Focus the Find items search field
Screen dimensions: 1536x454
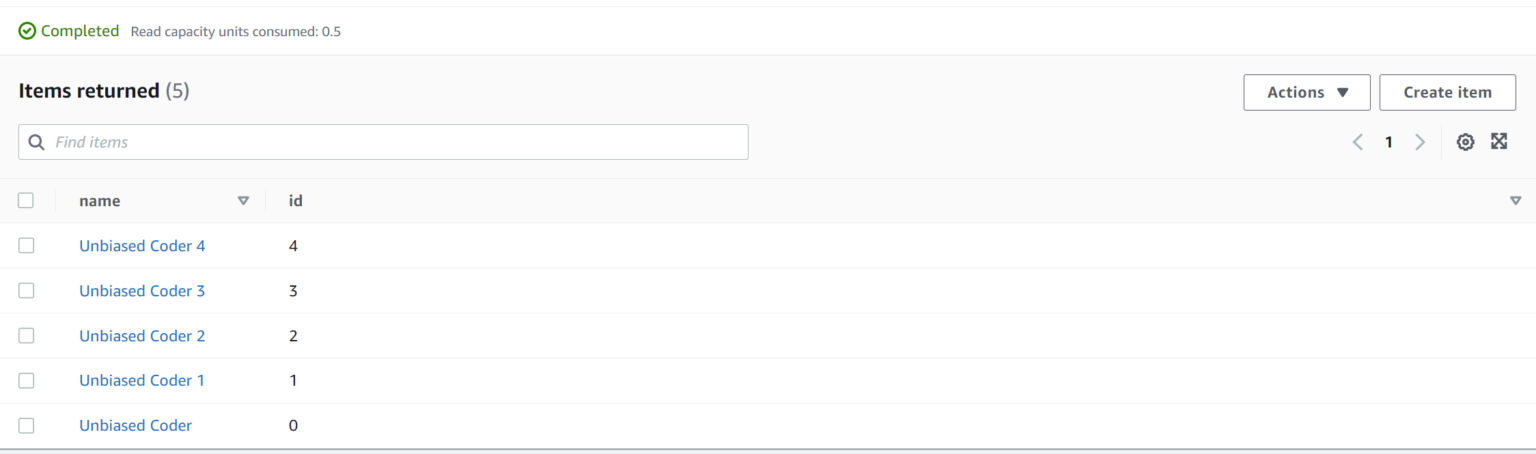click(383, 142)
